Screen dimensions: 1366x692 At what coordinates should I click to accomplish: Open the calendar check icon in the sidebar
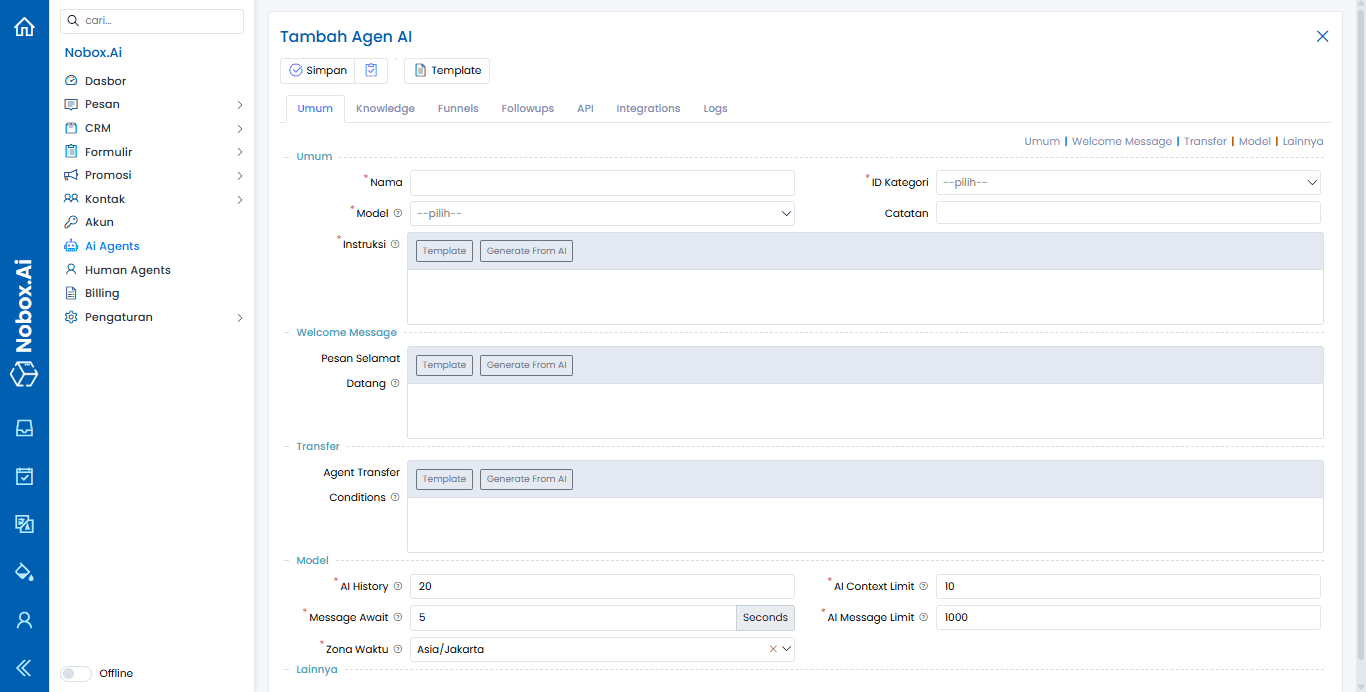tap(24, 476)
